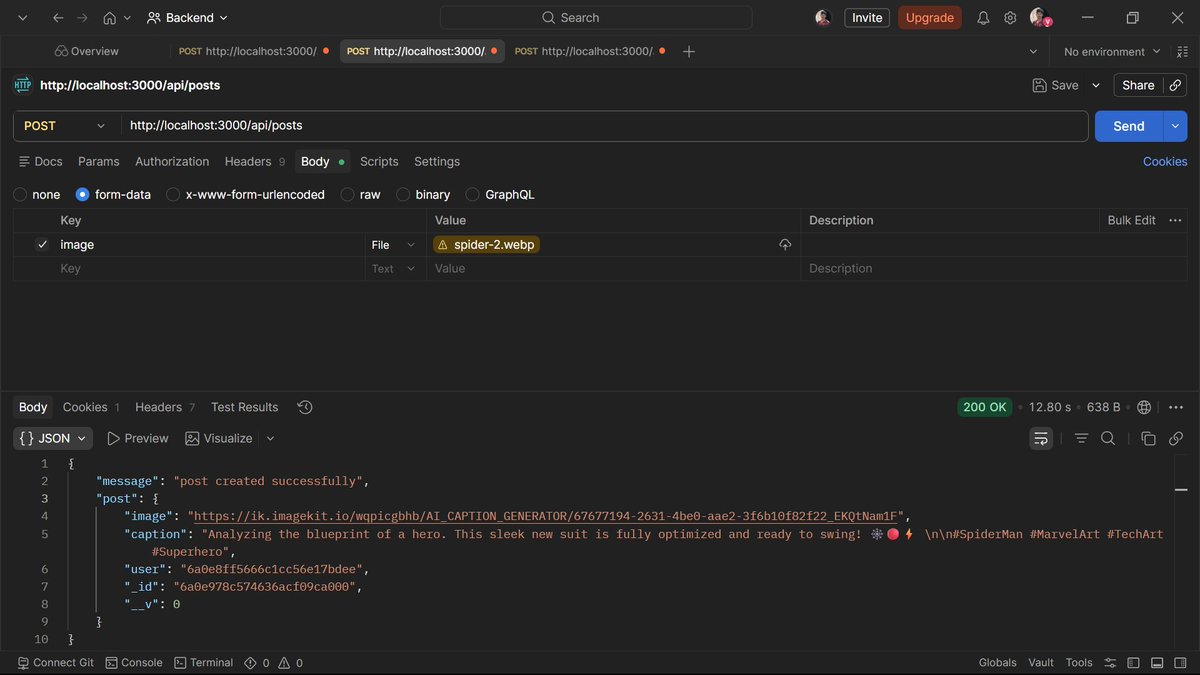This screenshot has height=675, width=1200.
Task: Click the Invite button
Action: pyautogui.click(x=867, y=18)
